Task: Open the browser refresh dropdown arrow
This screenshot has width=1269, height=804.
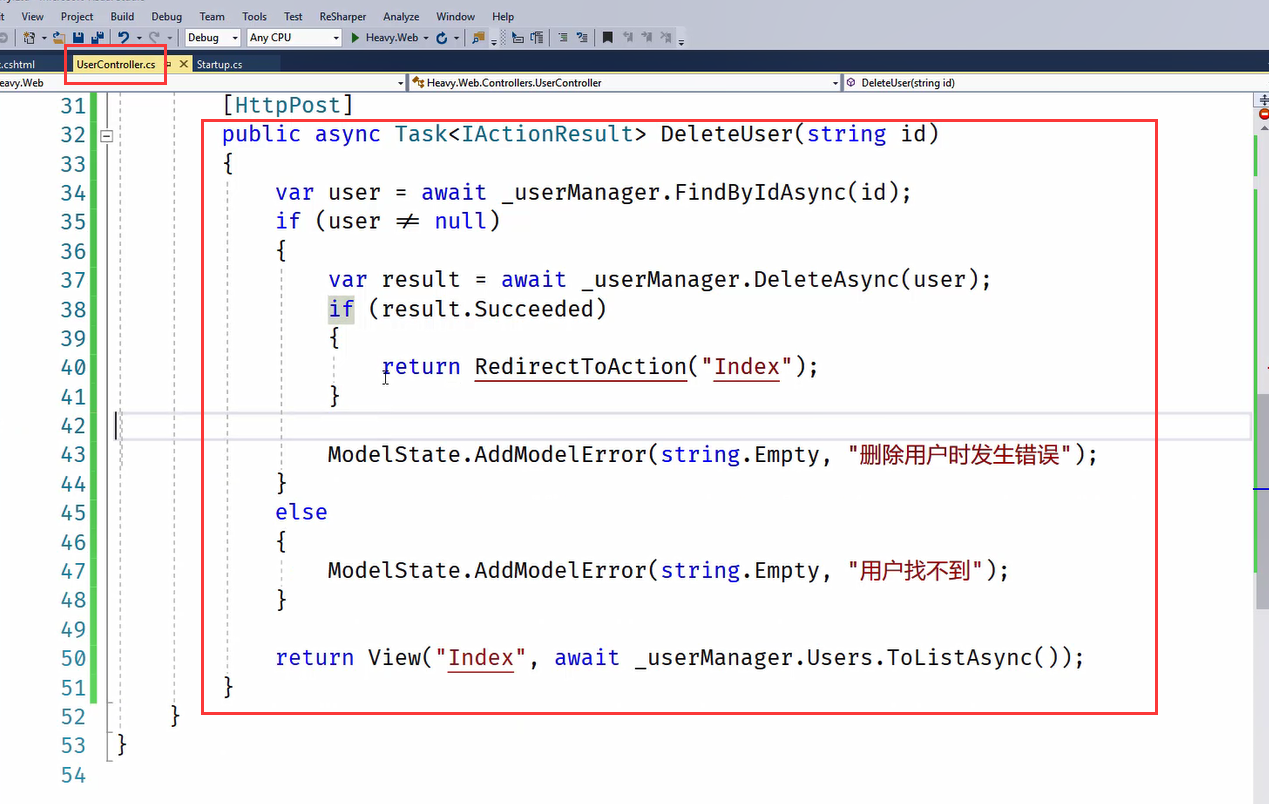Action: [x=456, y=38]
